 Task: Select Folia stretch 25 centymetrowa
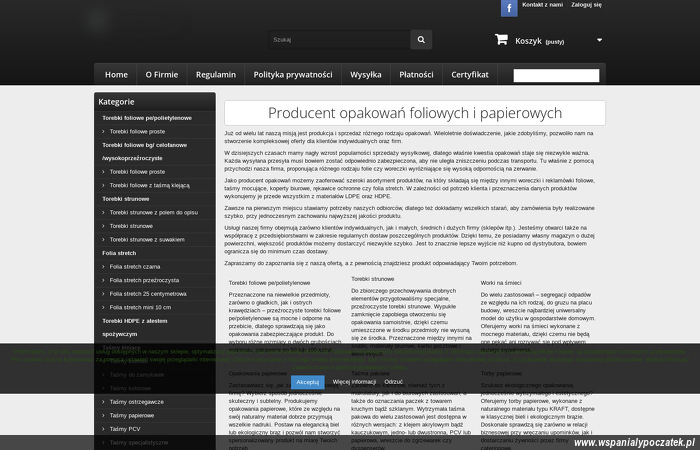tap(148, 294)
